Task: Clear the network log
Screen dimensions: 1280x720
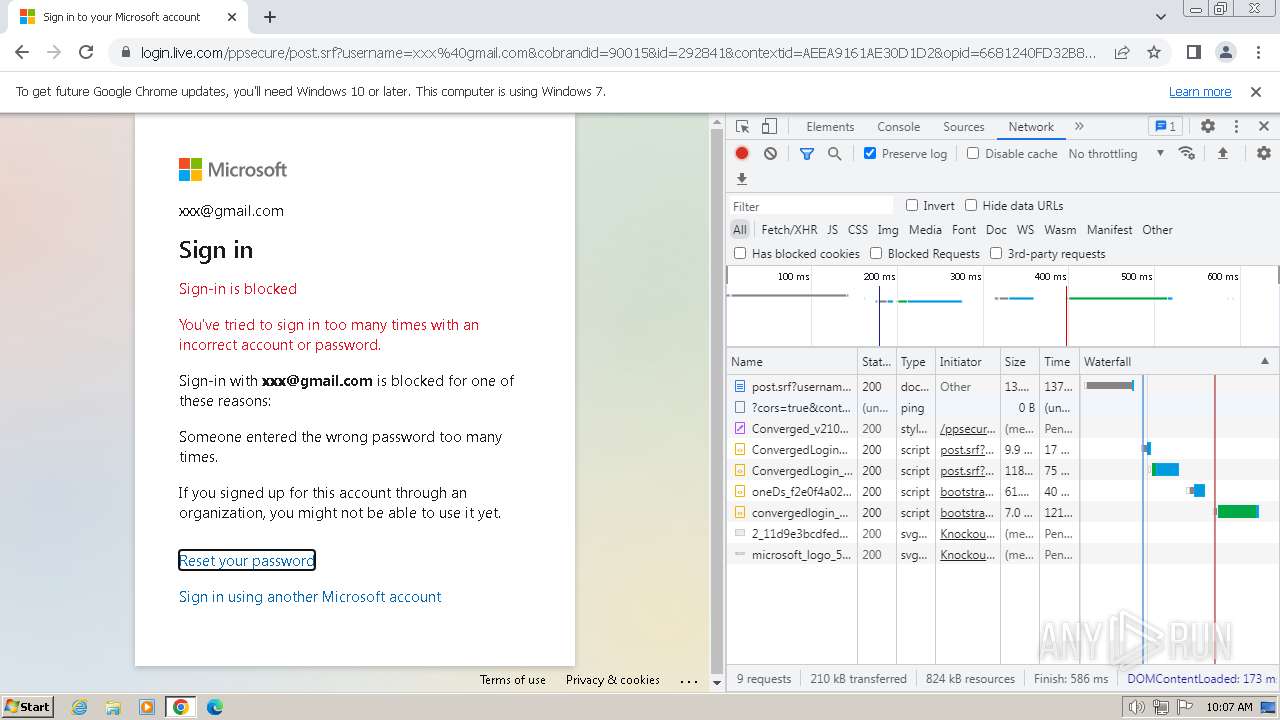Action: pyautogui.click(x=770, y=154)
